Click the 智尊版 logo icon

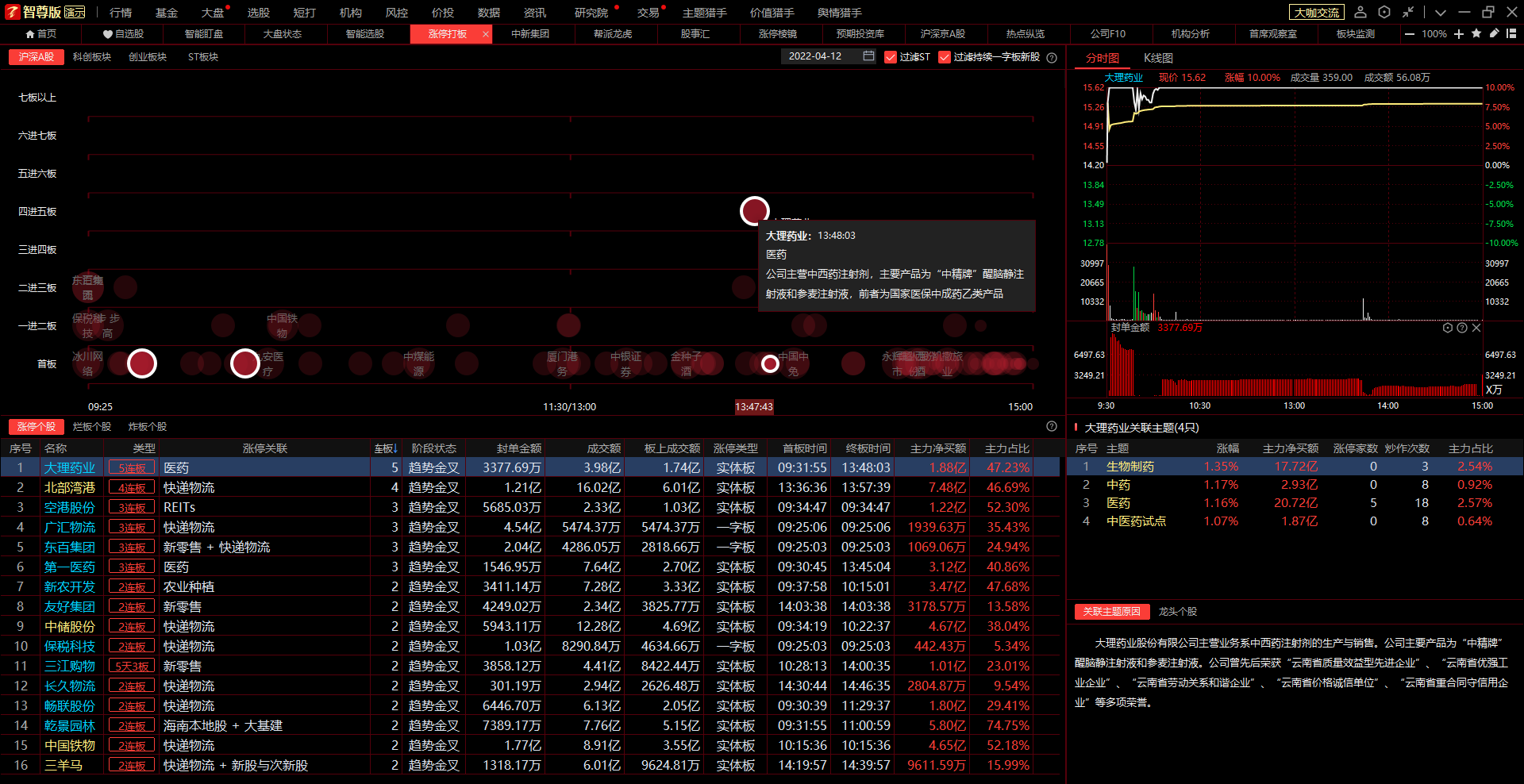pyautogui.click(x=12, y=12)
